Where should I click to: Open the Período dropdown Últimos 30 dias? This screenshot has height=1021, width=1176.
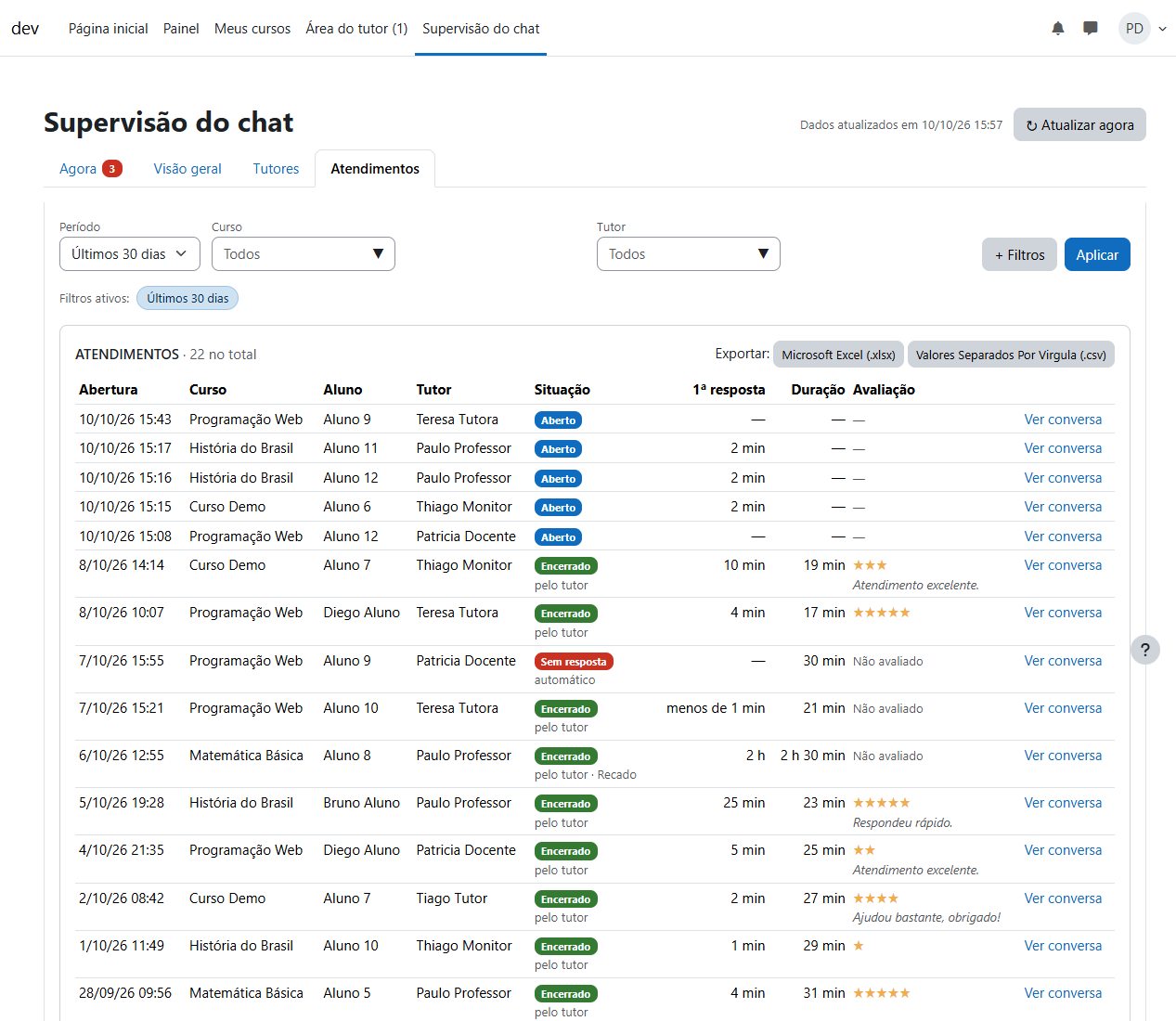tap(130, 254)
